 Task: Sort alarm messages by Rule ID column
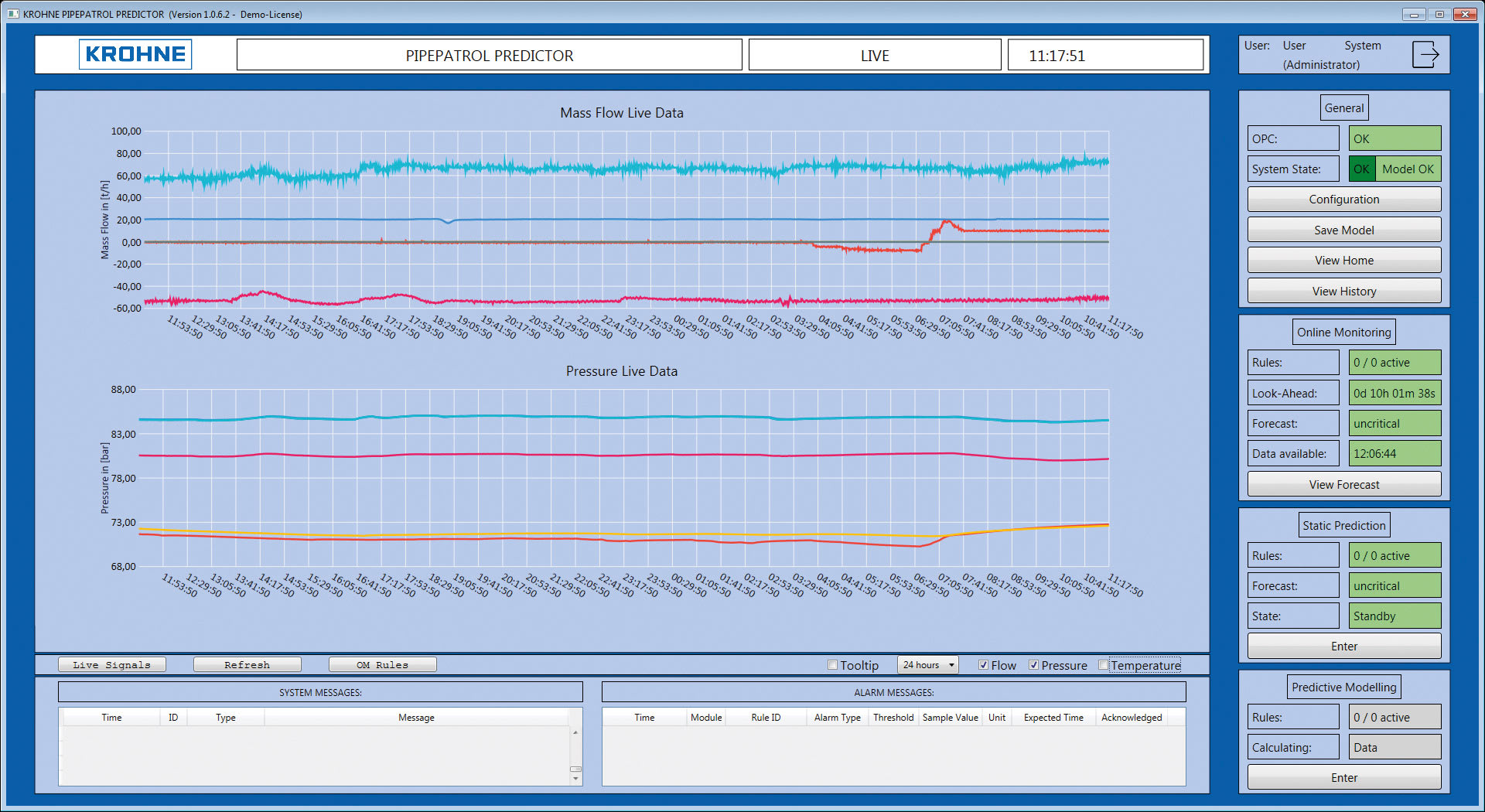pos(766,718)
